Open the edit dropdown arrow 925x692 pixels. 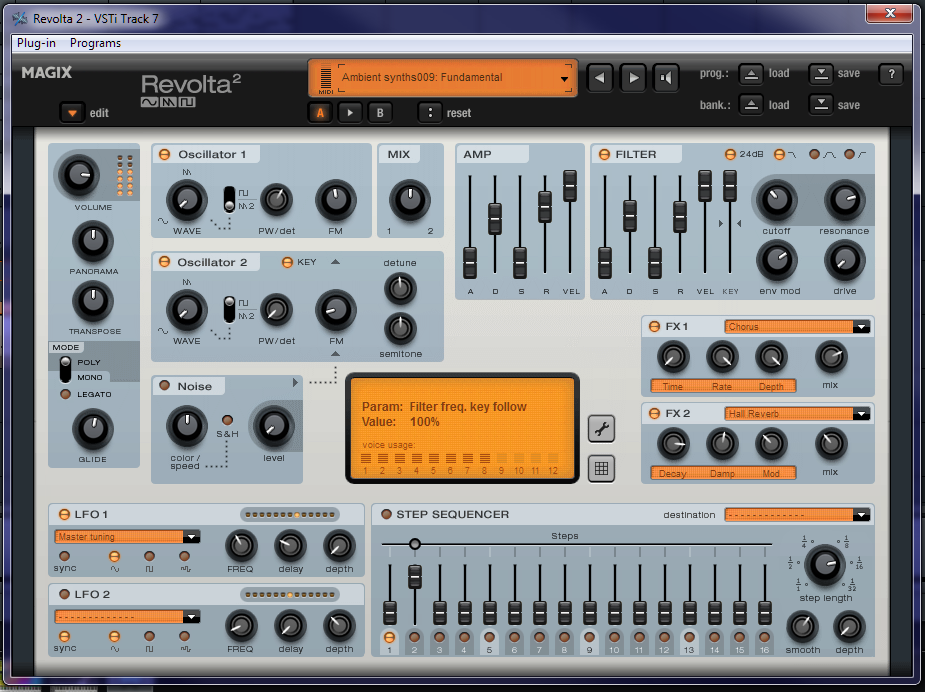click(x=72, y=113)
